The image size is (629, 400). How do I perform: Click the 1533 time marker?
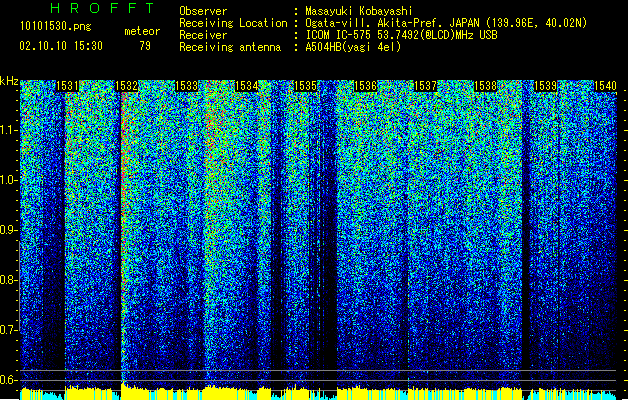coord(187,86)
